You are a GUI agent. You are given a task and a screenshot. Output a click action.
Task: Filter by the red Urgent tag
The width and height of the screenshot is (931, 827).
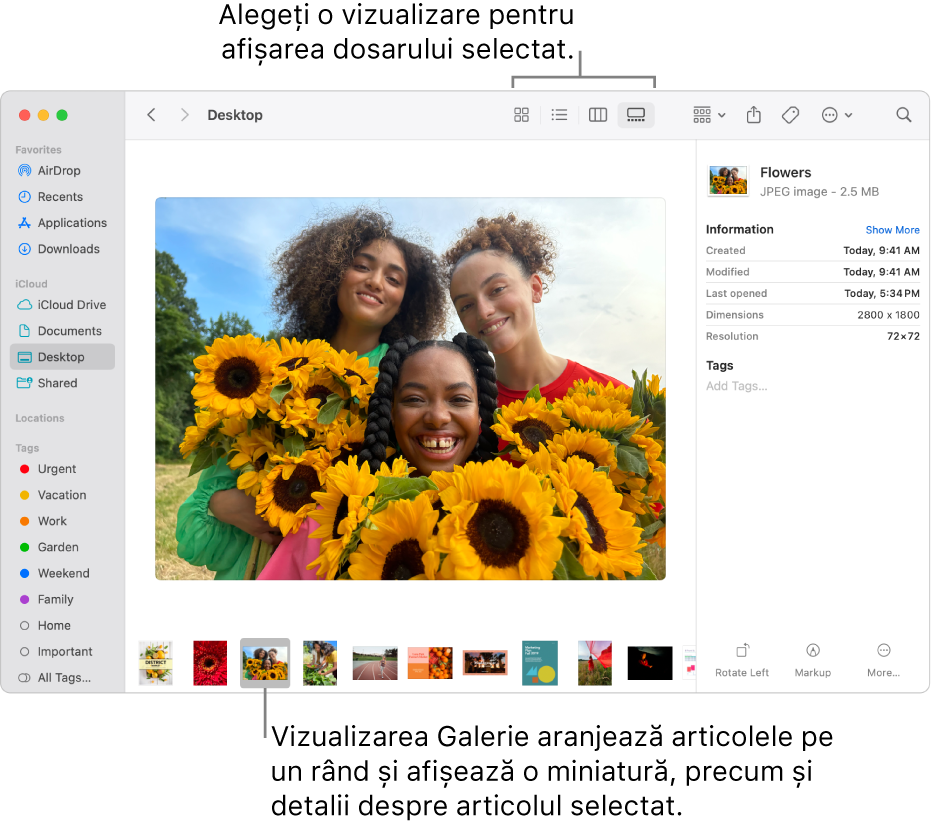(x=62, y=469)
